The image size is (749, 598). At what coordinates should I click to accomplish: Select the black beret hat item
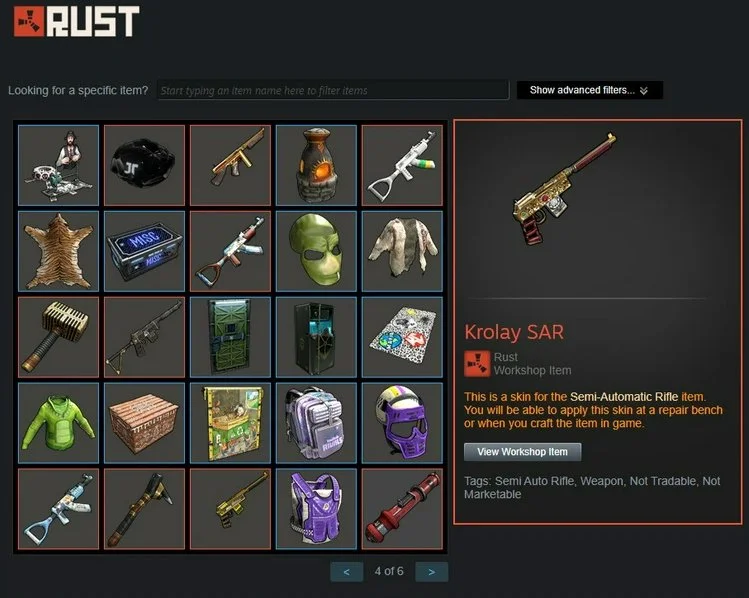144,165
